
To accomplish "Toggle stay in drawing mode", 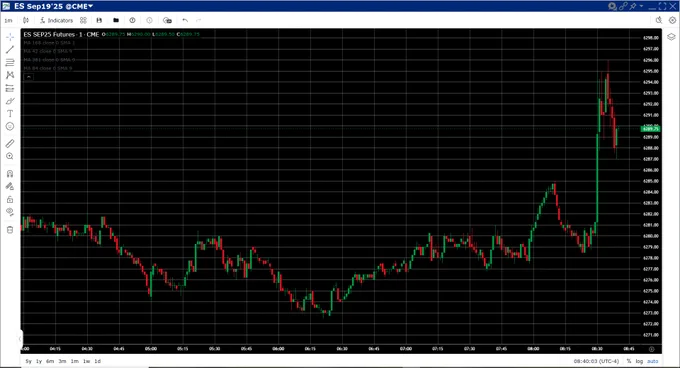I will pos(10,186).
